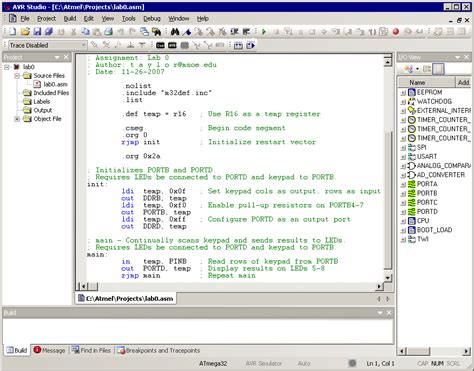
Task: Click the Copy toolbar icon
Action: tap(85, 32)
